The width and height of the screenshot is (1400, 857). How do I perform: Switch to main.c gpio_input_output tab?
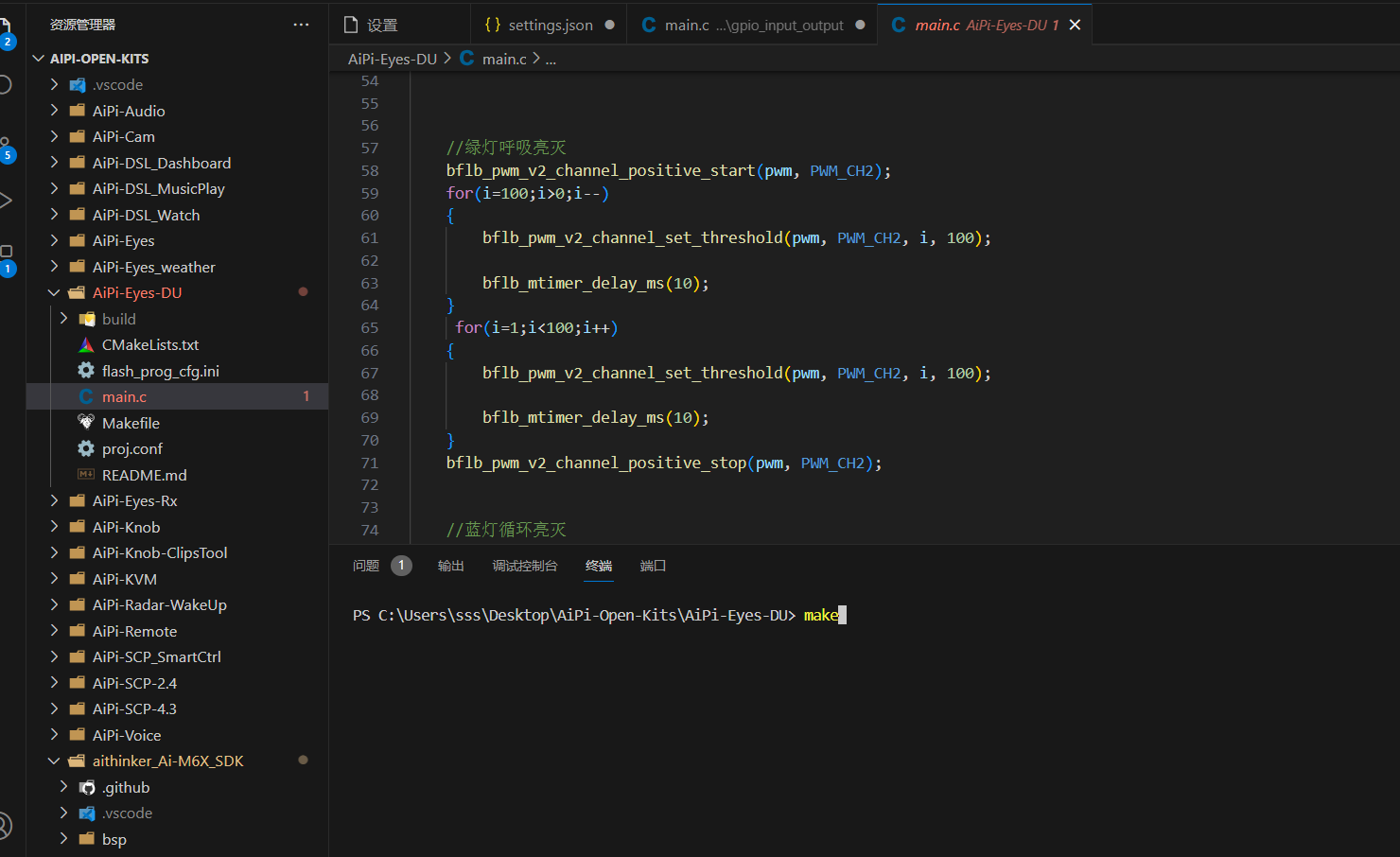pyautogui.click(x=753, y=25)
